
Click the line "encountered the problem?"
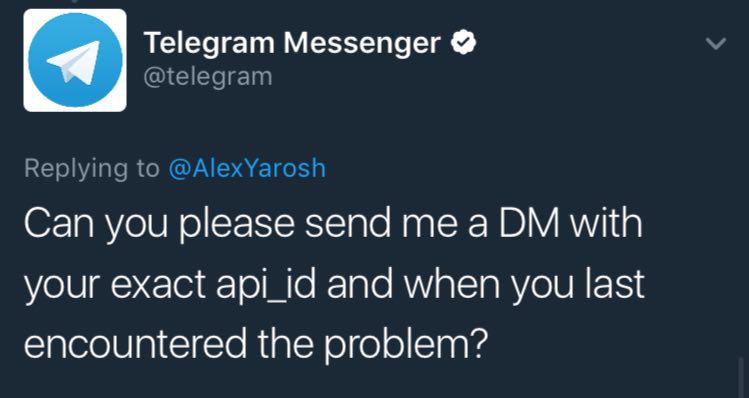(256, 344)
